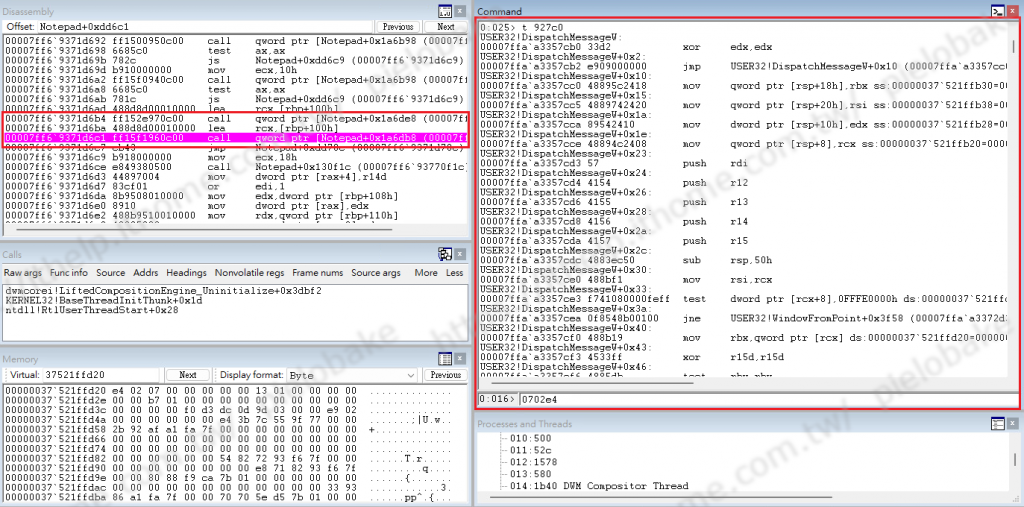This screenshot has width=1024, height=507.
Task: Close the Calls panel
Action: [x=461, y=254]
